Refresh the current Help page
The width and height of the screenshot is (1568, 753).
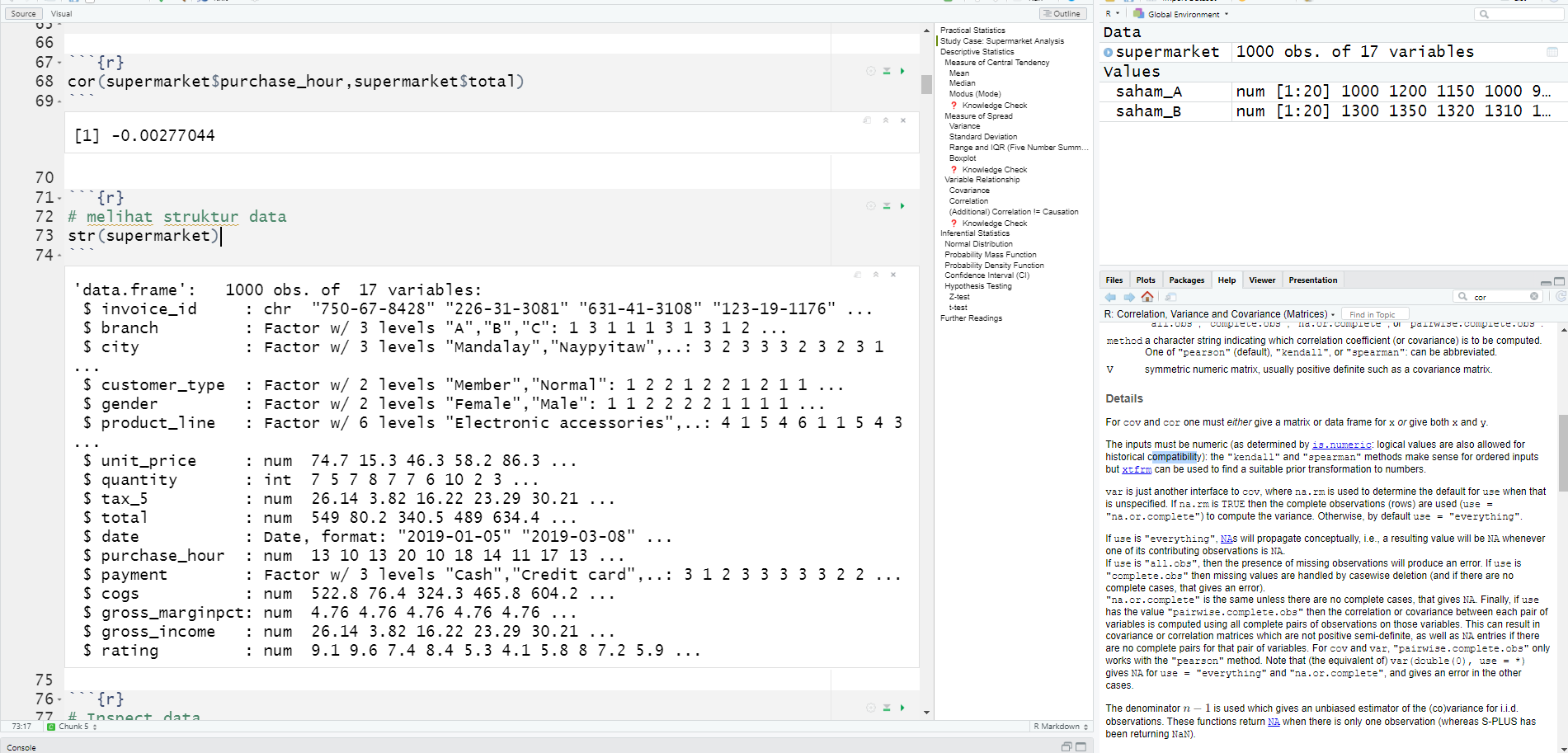[1559, 295]
